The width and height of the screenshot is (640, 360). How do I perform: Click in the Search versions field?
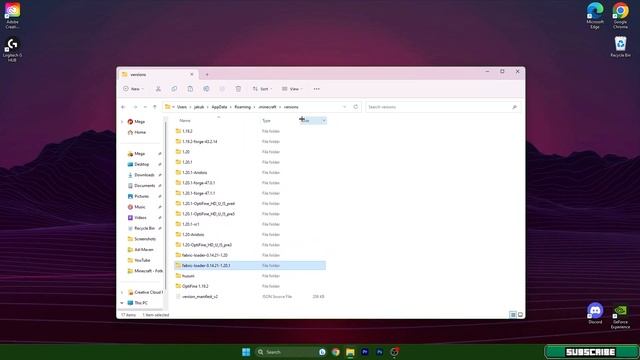point(443,107)
